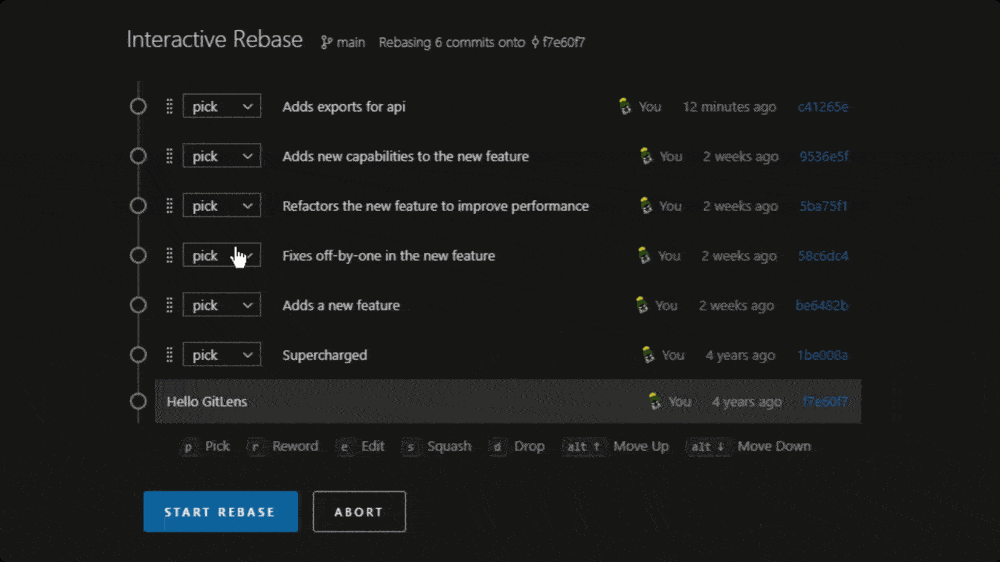Click avatar icon on the Supercharged row
This screenshot has width=1000, height=562.
pos(649,355)
